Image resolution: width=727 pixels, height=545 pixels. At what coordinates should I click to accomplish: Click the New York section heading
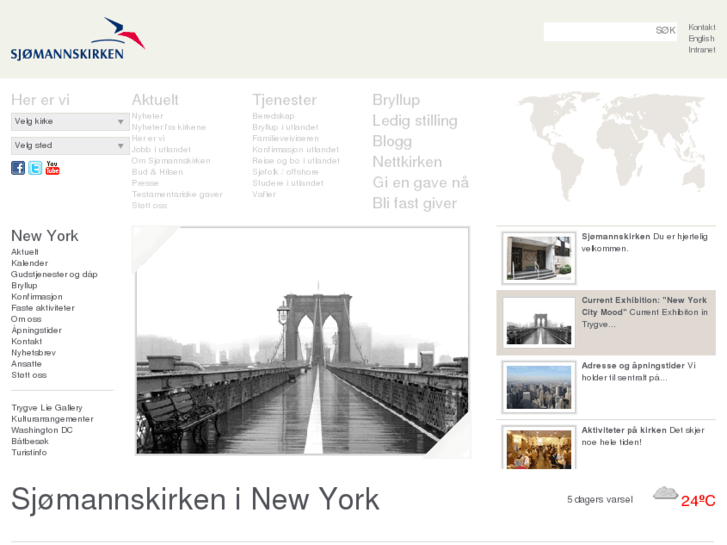[45, 236]
